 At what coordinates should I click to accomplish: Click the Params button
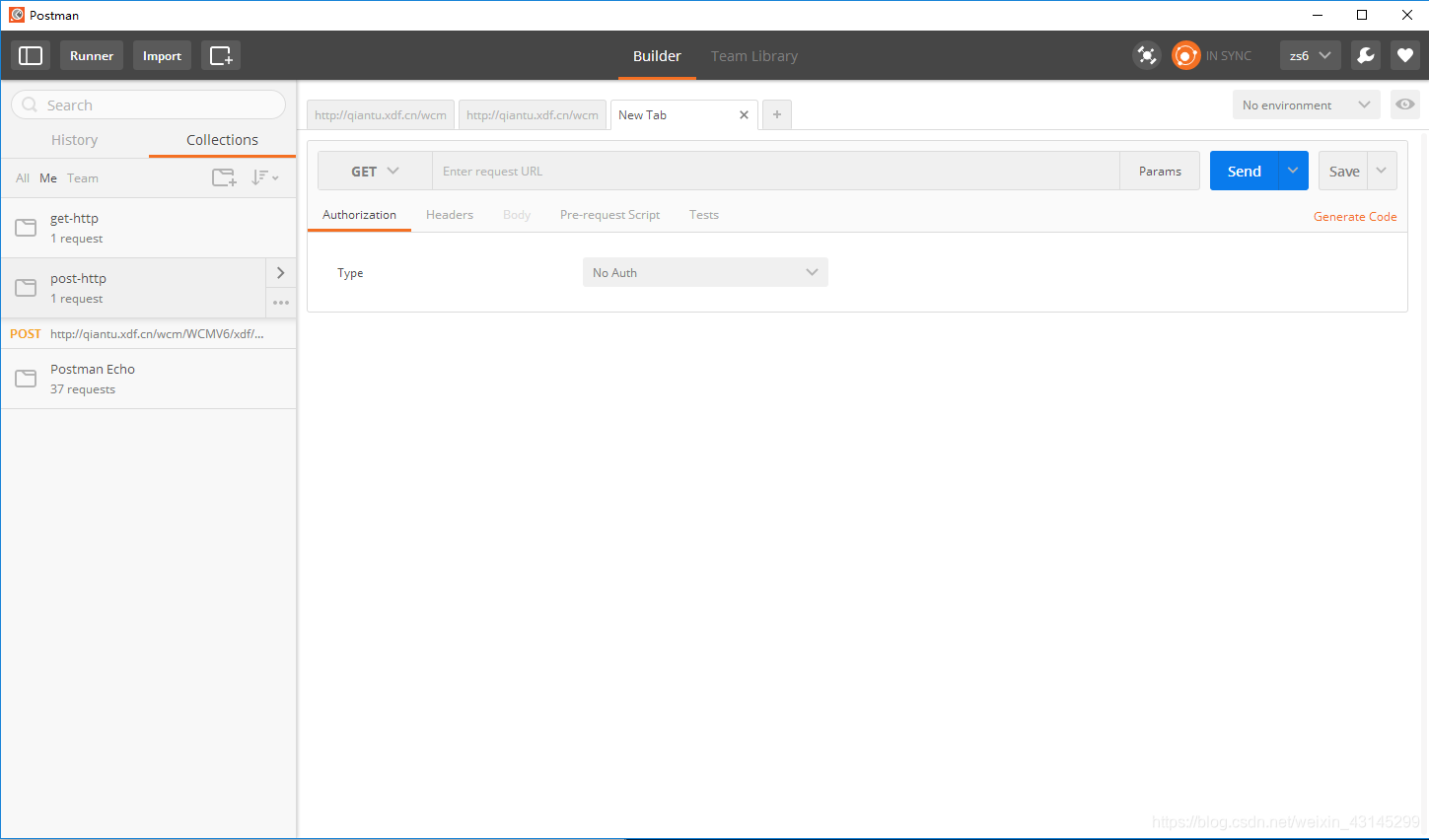point(1160,171)
